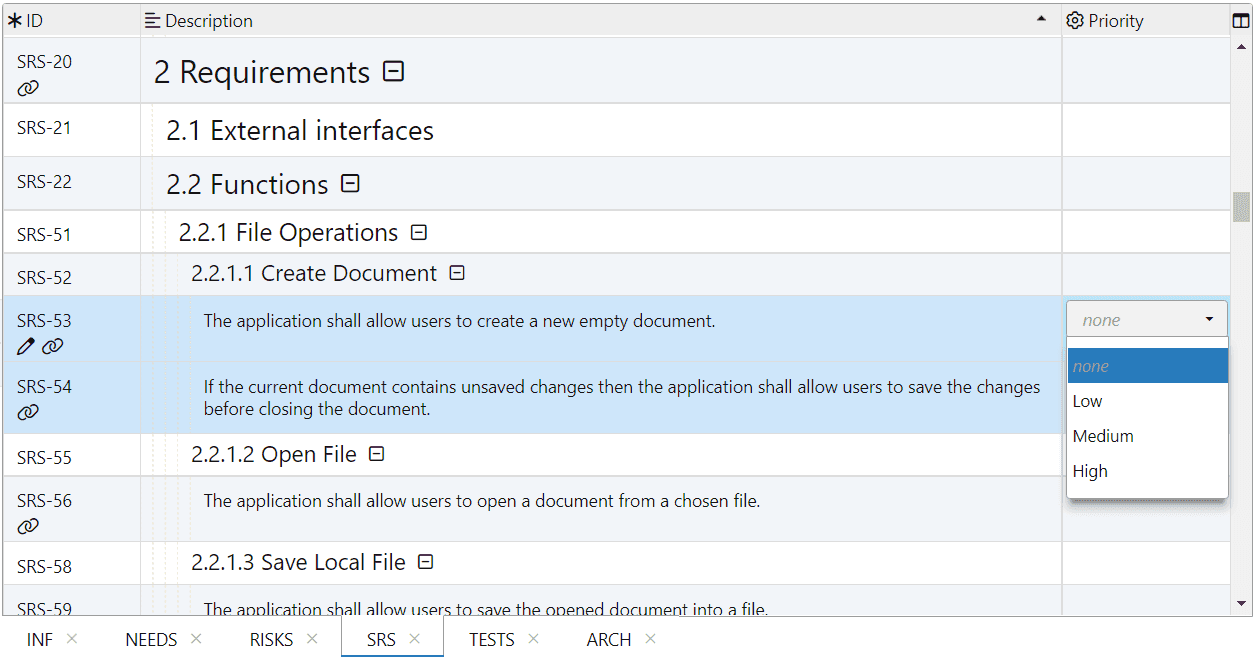Collapse the 2.2.1 File Operations section
Image resolution: width=1253 pixels, height=657 pixels.
[419, 233]
